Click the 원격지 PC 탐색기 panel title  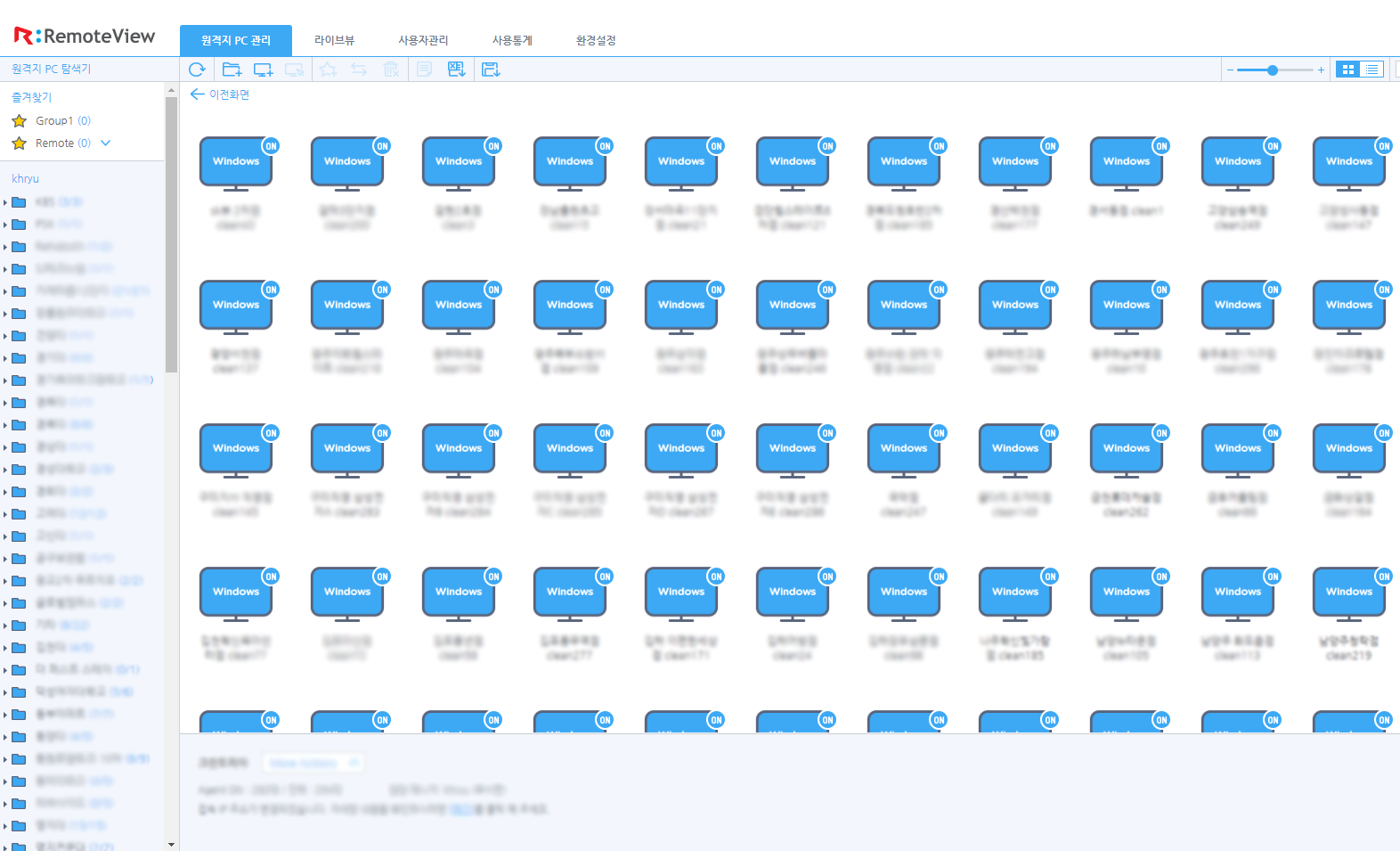pos(51,69)
